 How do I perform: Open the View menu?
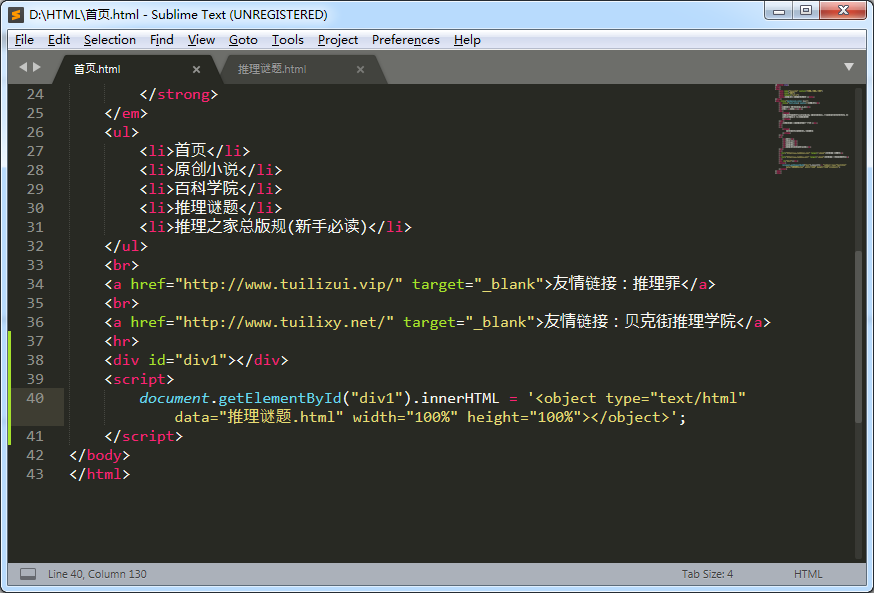pyautogui.click(x=201, y=40)
